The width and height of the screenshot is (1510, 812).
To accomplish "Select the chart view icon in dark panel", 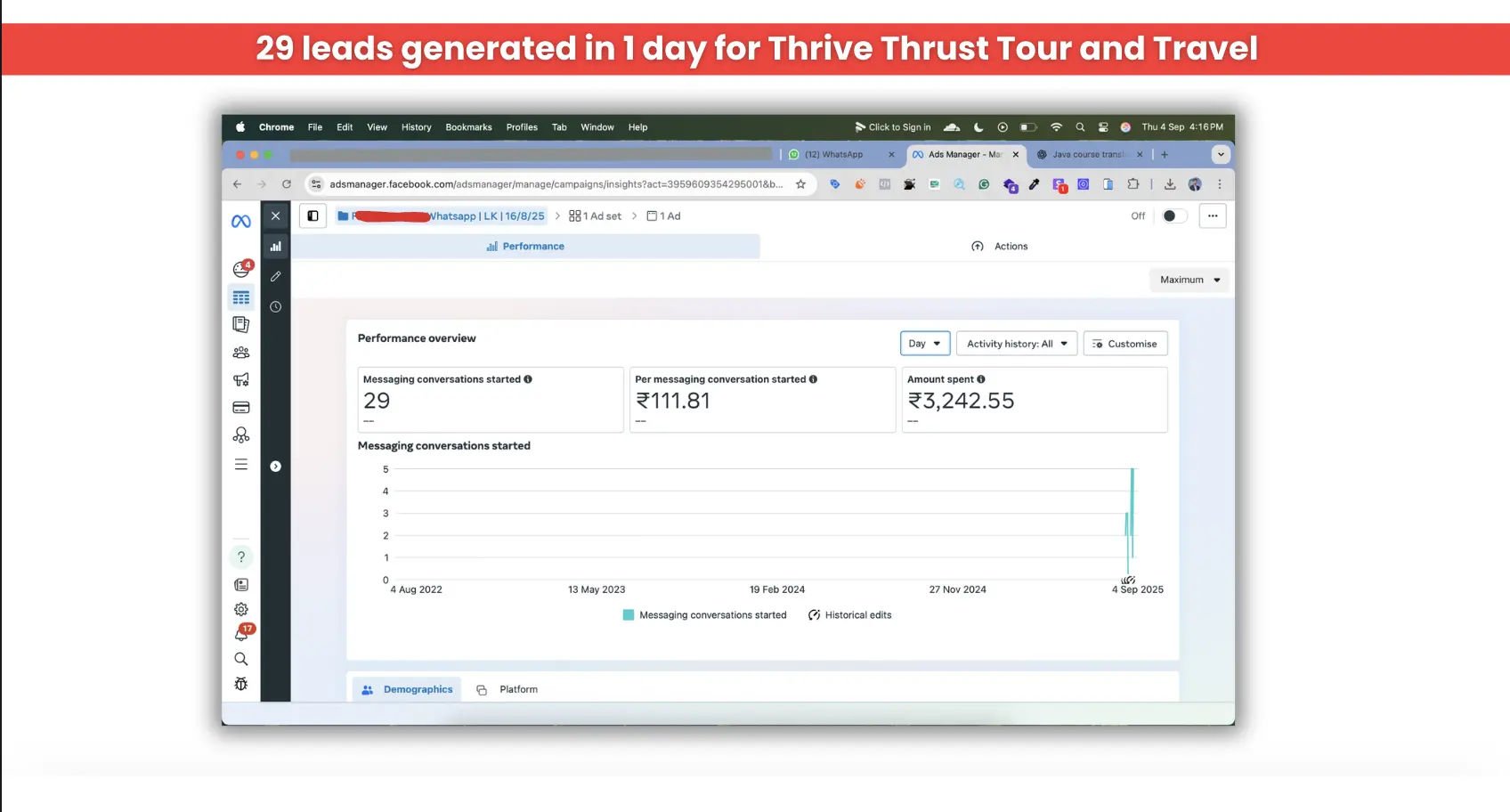I will pyautogui.click(x=276, y=247).
